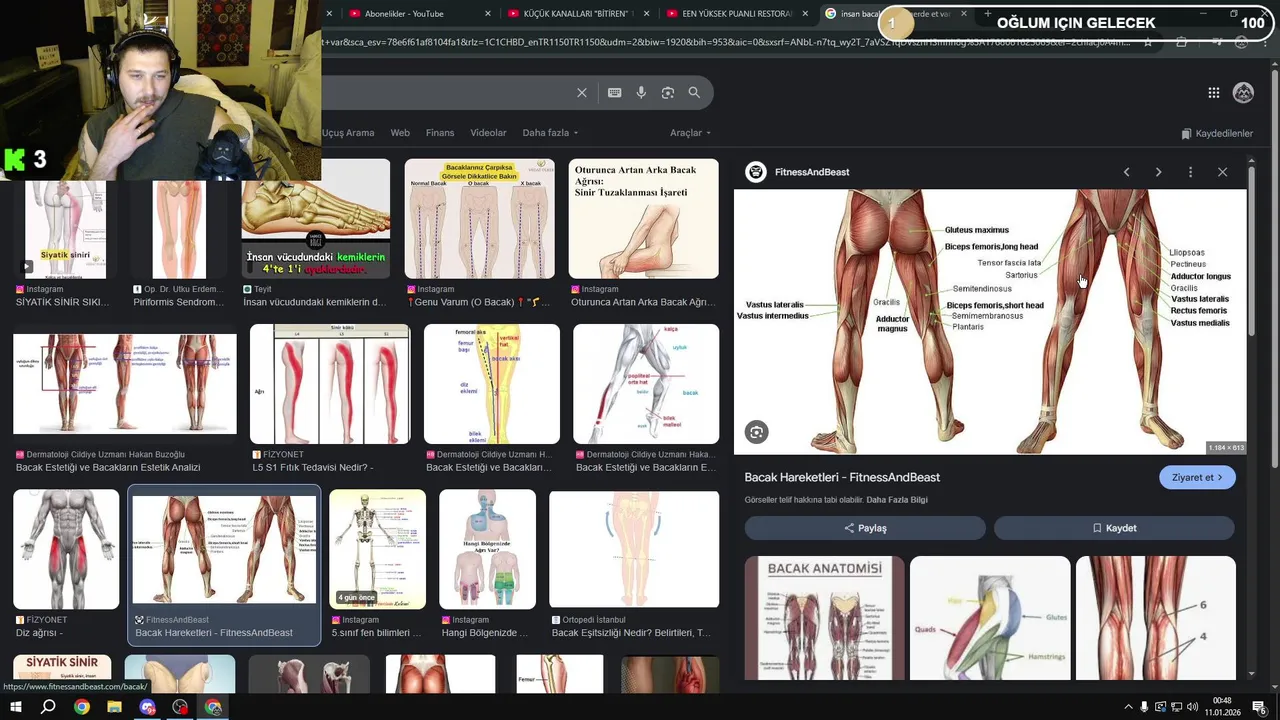Close the EEN YÜKSEK PUANLI RESTORAN tab

click(x=806, y=14)
